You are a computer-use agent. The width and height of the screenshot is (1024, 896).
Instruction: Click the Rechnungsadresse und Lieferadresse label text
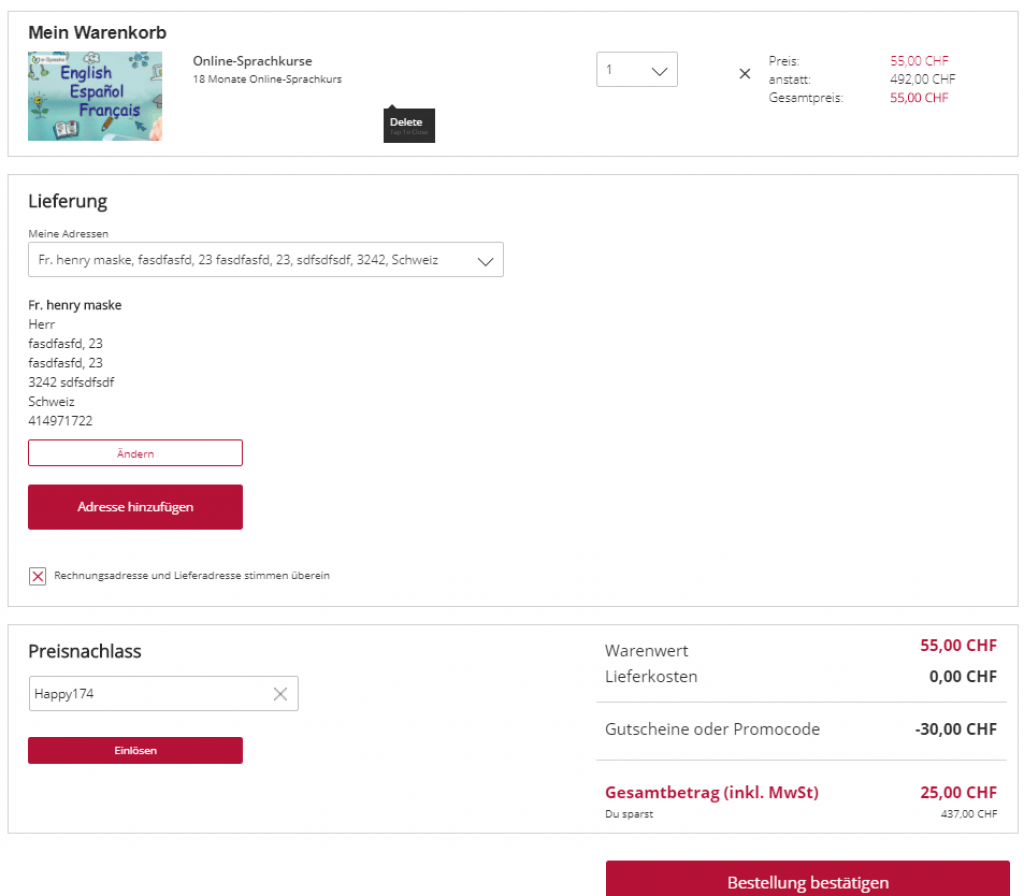click(192, 576)
